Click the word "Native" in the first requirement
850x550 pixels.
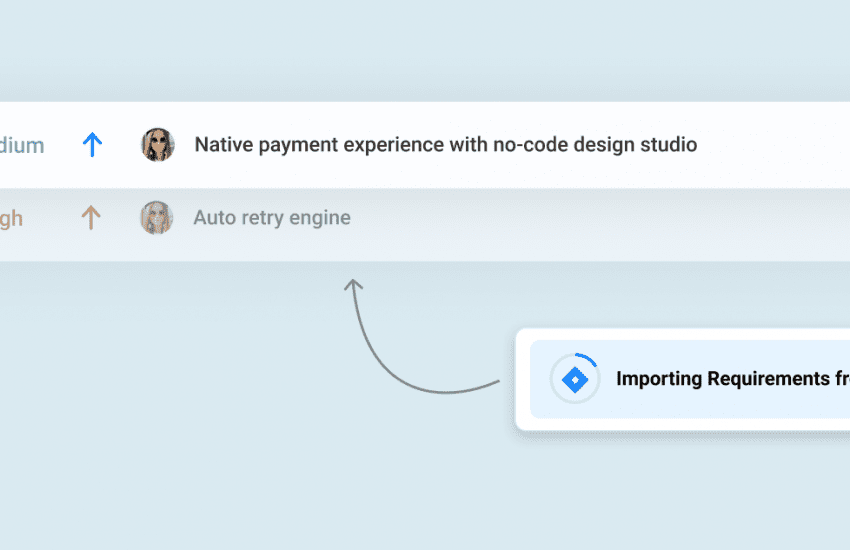226,145
